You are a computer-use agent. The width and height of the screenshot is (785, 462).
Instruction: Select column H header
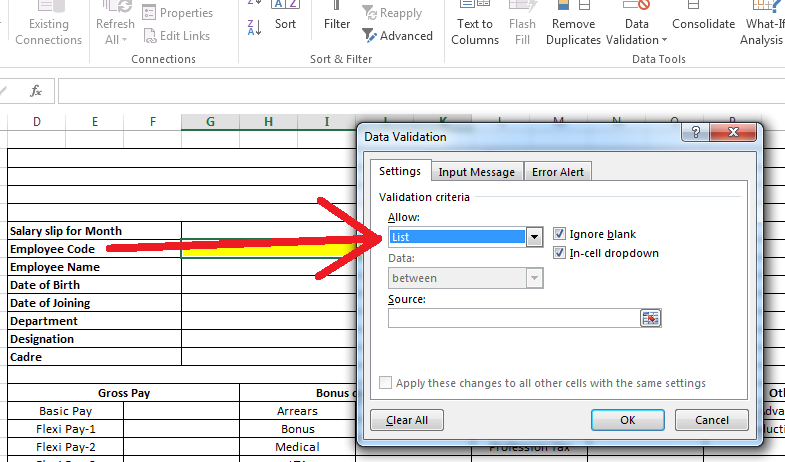point(268,122)
